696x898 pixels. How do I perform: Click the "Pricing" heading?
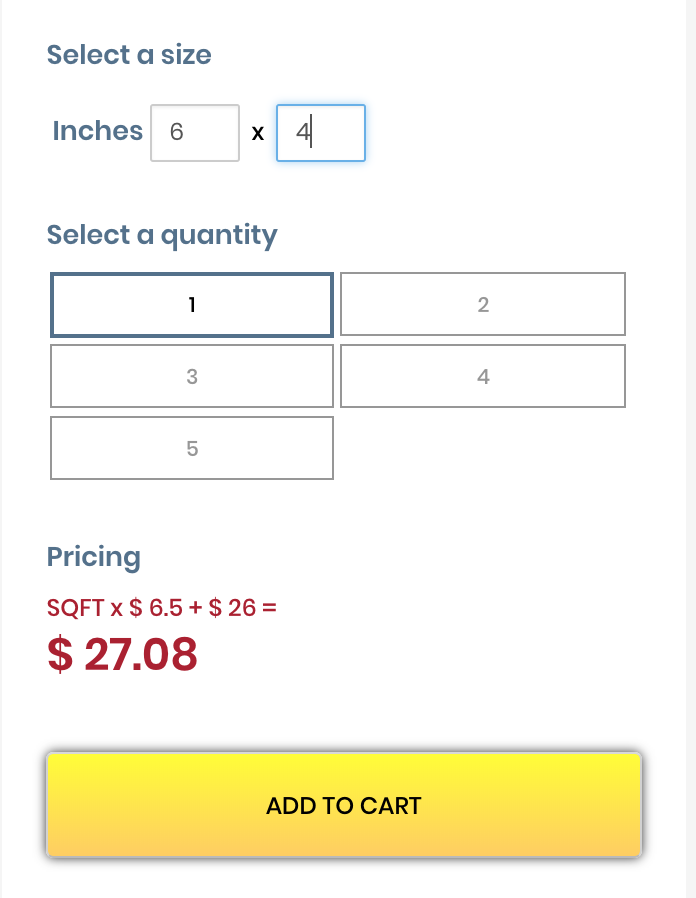pyautogui.click(x=94, y=557)
